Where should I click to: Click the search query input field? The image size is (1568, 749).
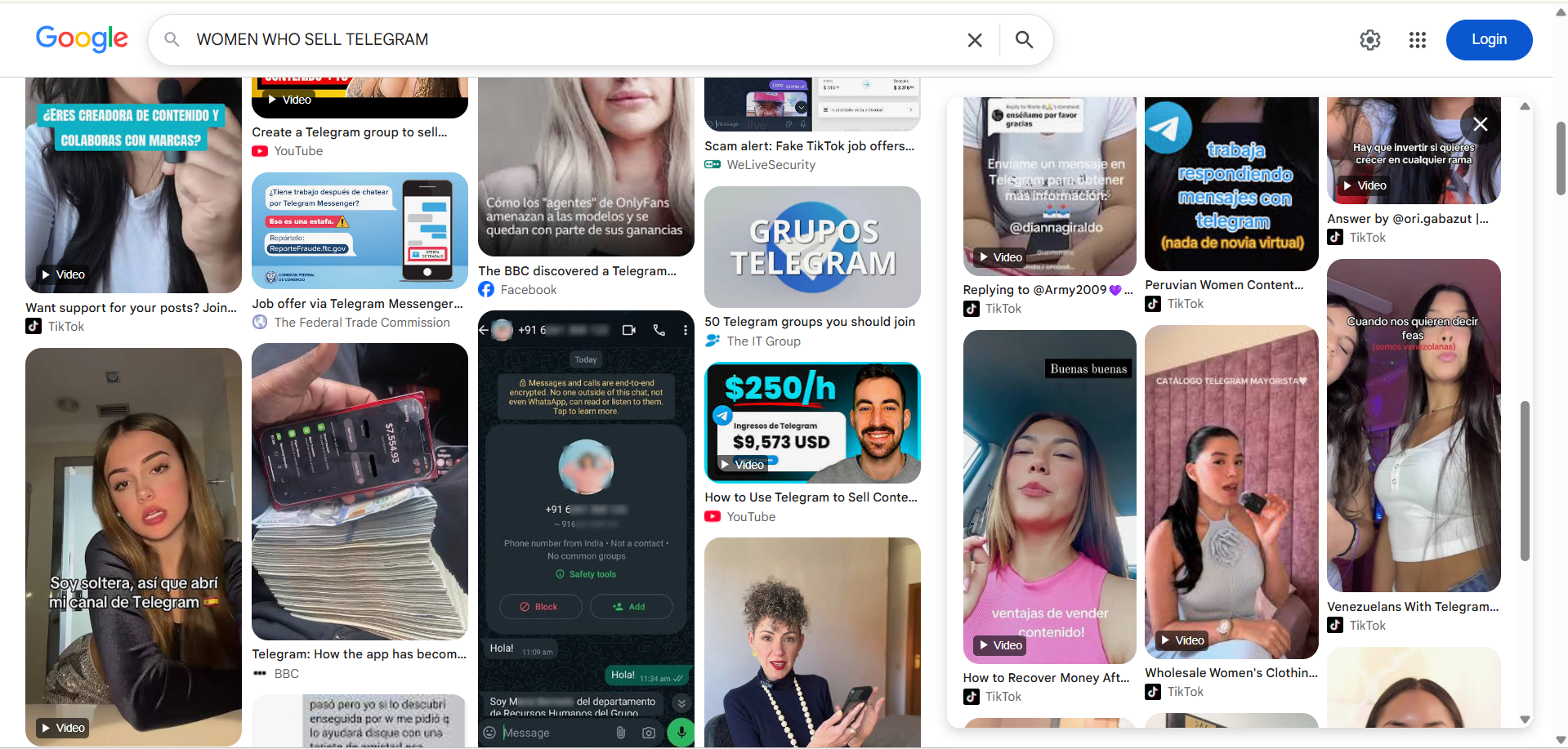tap(572, 39)
